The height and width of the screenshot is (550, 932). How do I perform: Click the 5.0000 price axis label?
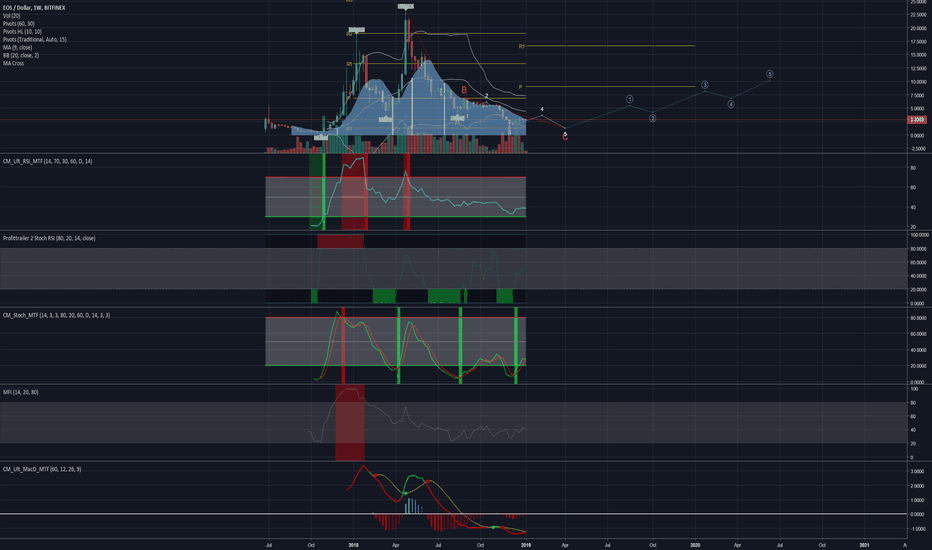917,109
